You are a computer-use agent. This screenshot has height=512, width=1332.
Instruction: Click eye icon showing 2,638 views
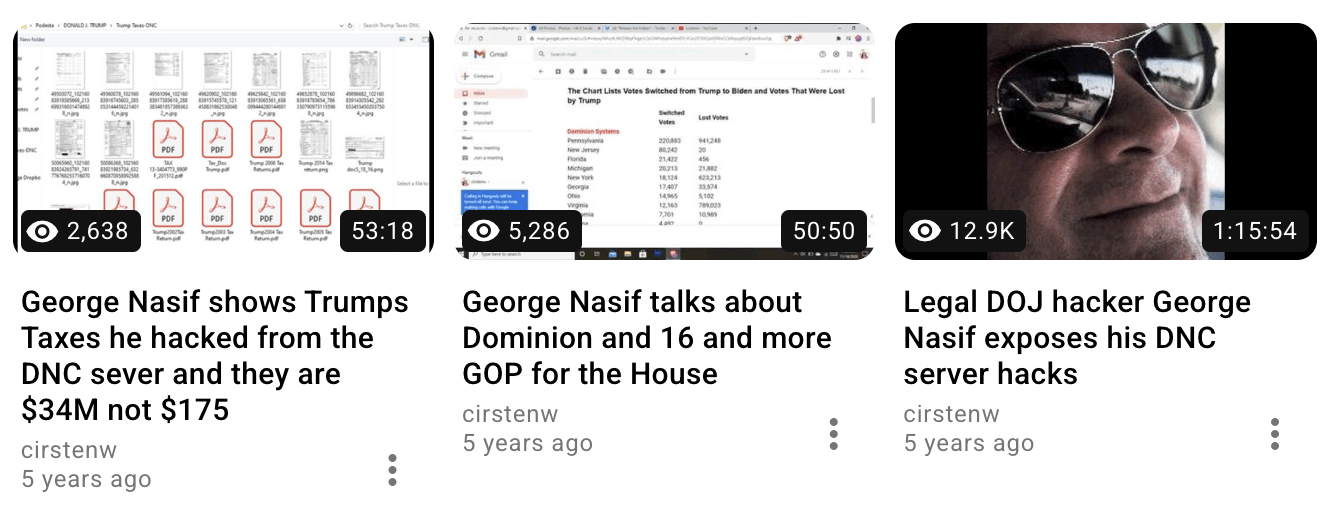pyautogui.click(x=42, y=232)
